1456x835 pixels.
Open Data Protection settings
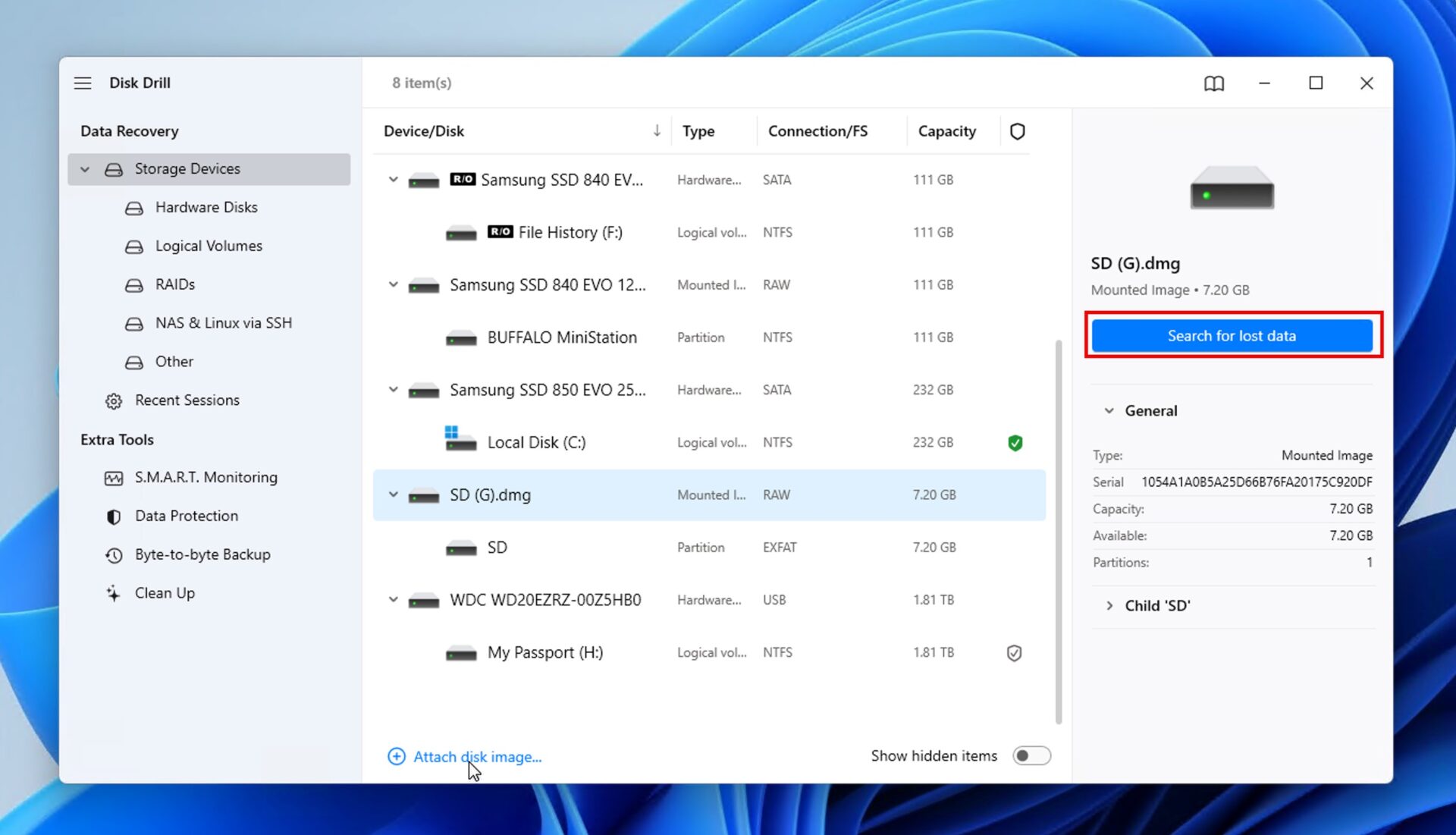tap(187, 516)
